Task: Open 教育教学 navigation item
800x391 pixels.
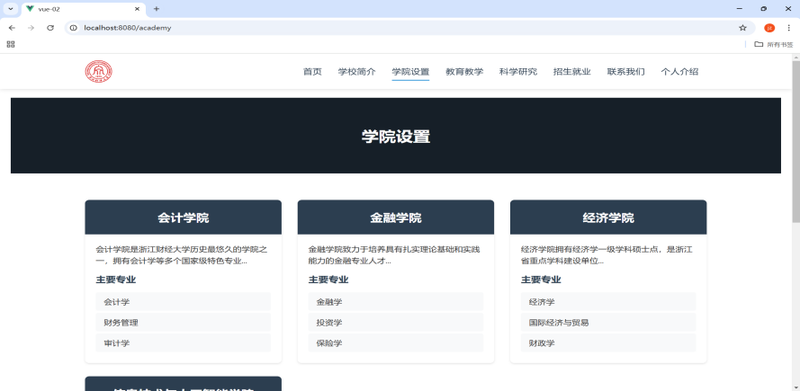Action: pos(464,72)
